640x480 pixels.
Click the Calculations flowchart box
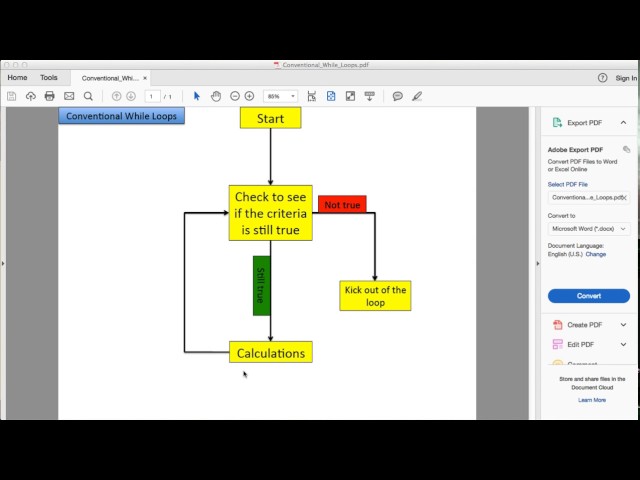tap(271, 352)
